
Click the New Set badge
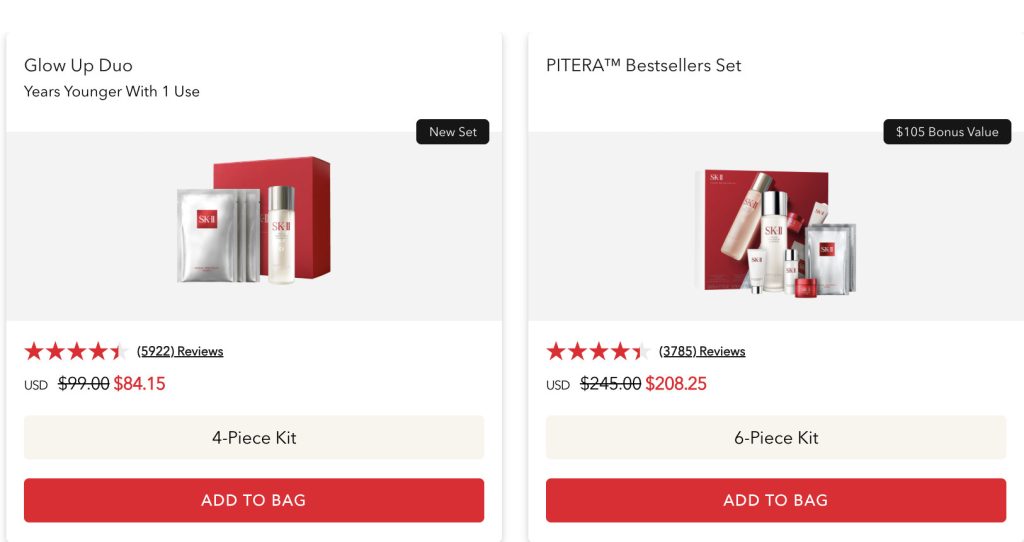[x=453, y=132]
